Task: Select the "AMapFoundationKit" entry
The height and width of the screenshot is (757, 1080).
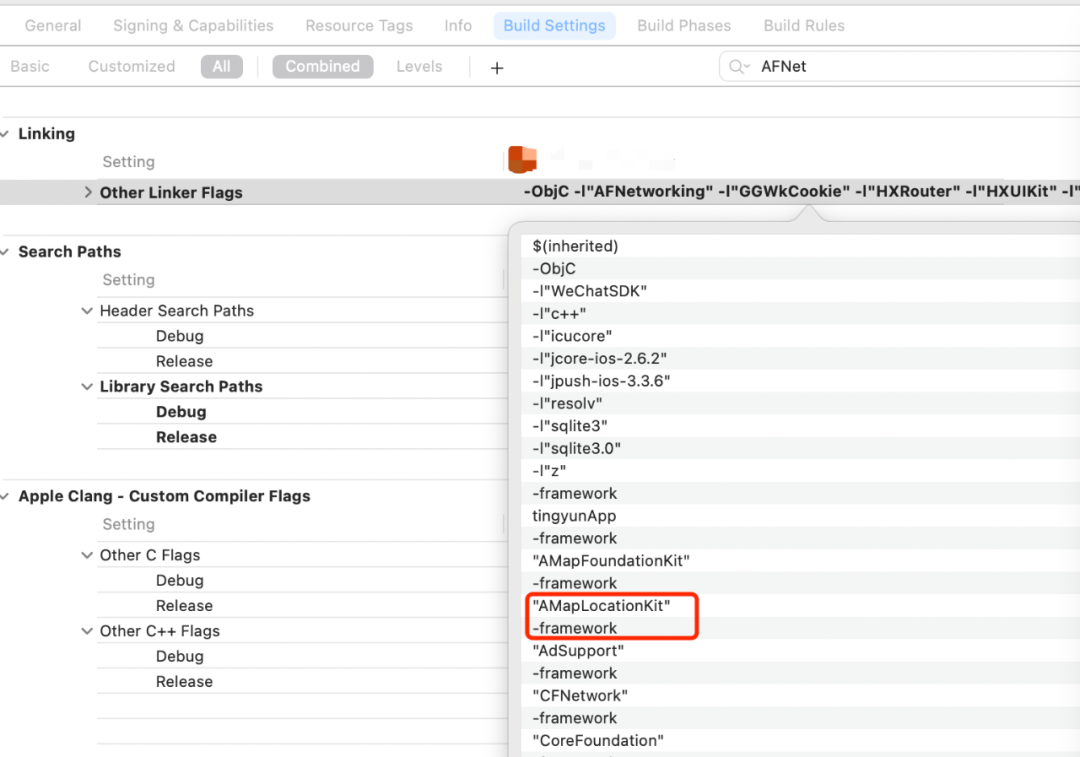Action: coord(800,561)
